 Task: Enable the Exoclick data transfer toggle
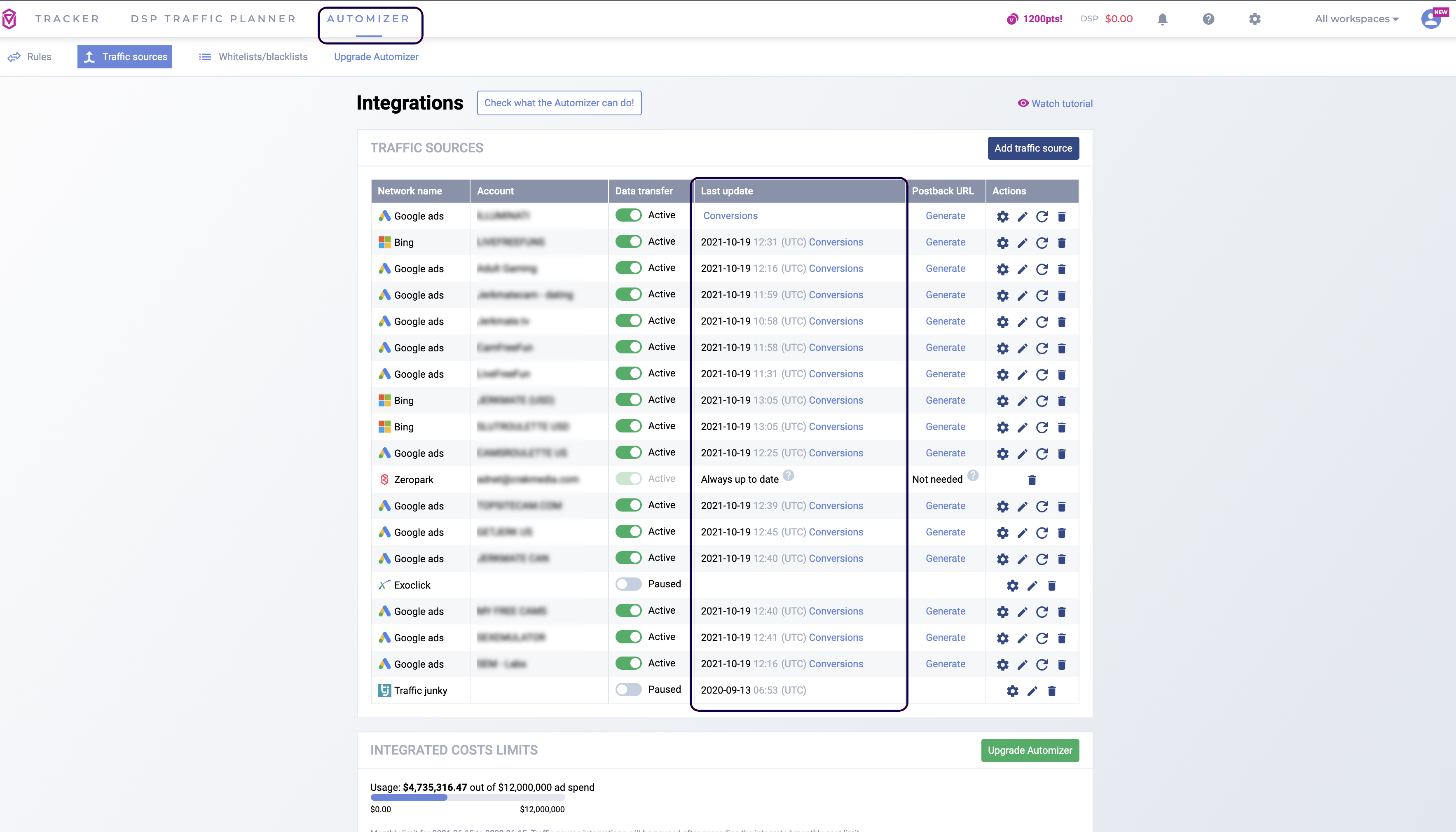pos(629,584)
